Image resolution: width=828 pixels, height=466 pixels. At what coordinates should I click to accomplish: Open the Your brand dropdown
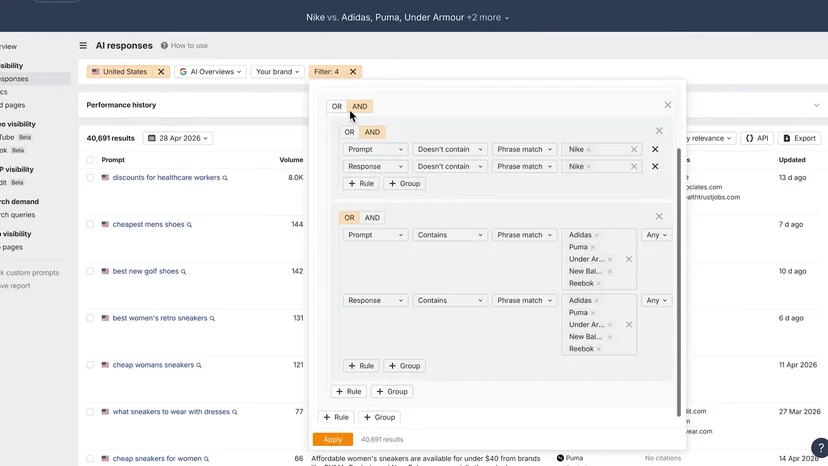coord(277,71)
